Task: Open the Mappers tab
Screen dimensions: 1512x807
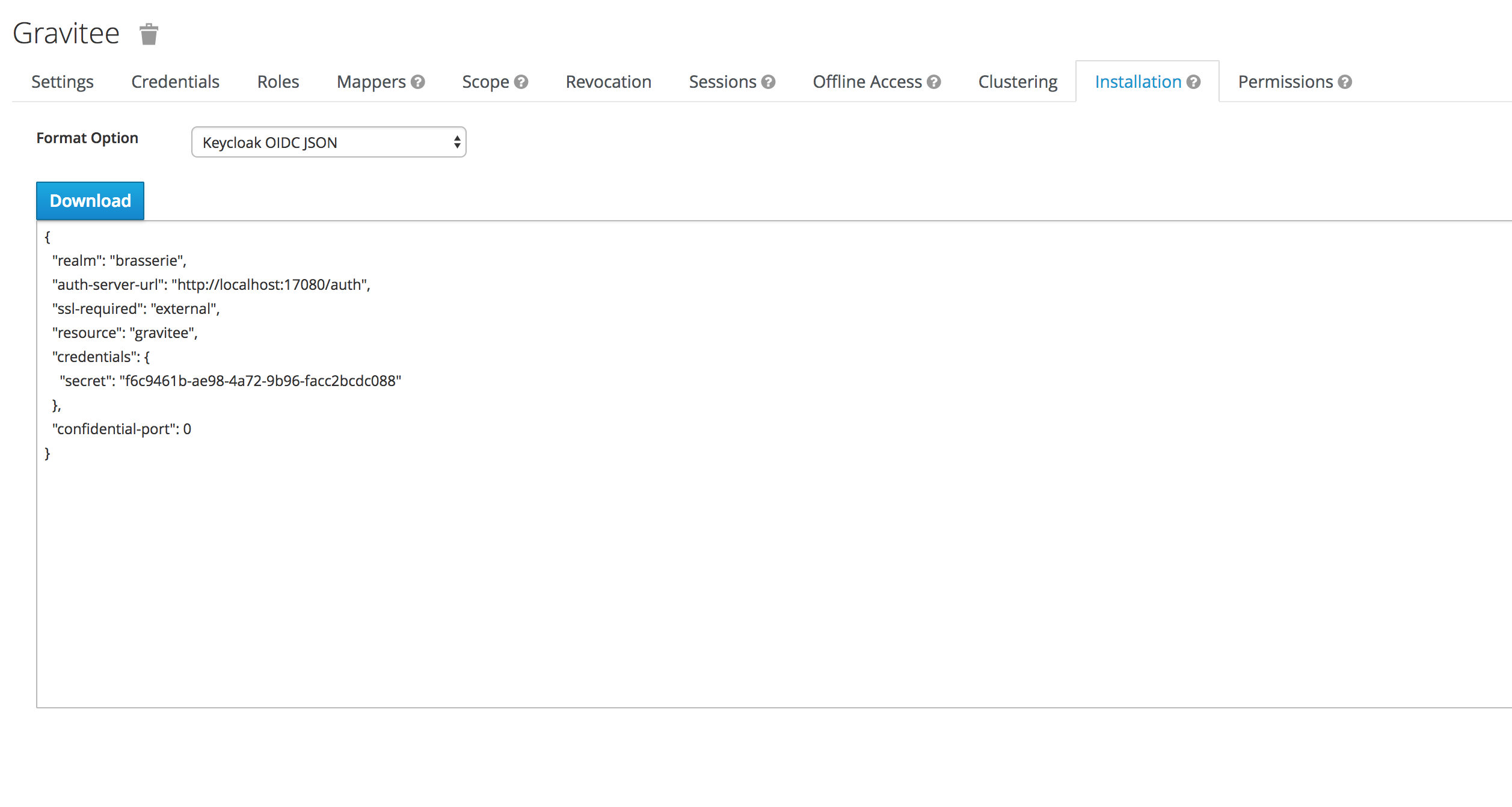Action: tap(371, 82)
